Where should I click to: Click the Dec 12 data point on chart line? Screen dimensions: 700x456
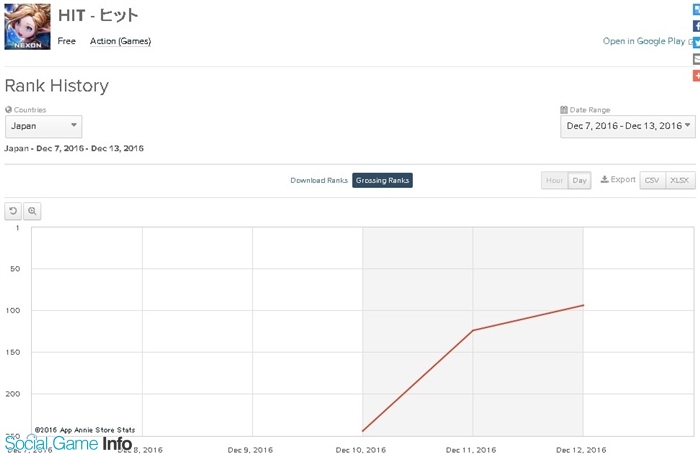(x=583, y=305)
